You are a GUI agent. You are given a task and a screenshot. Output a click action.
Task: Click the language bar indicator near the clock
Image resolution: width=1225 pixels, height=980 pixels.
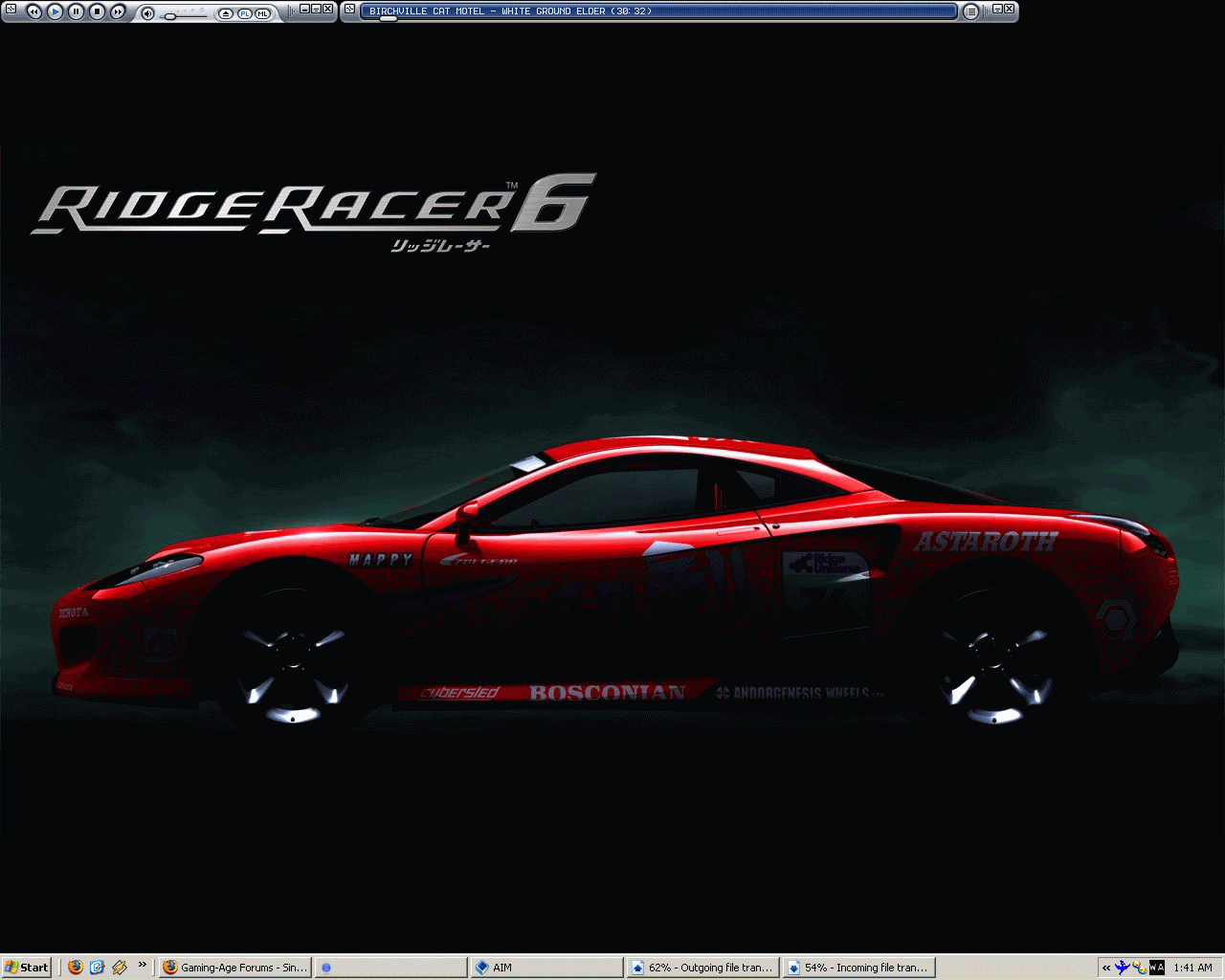tap(1157, 967)
